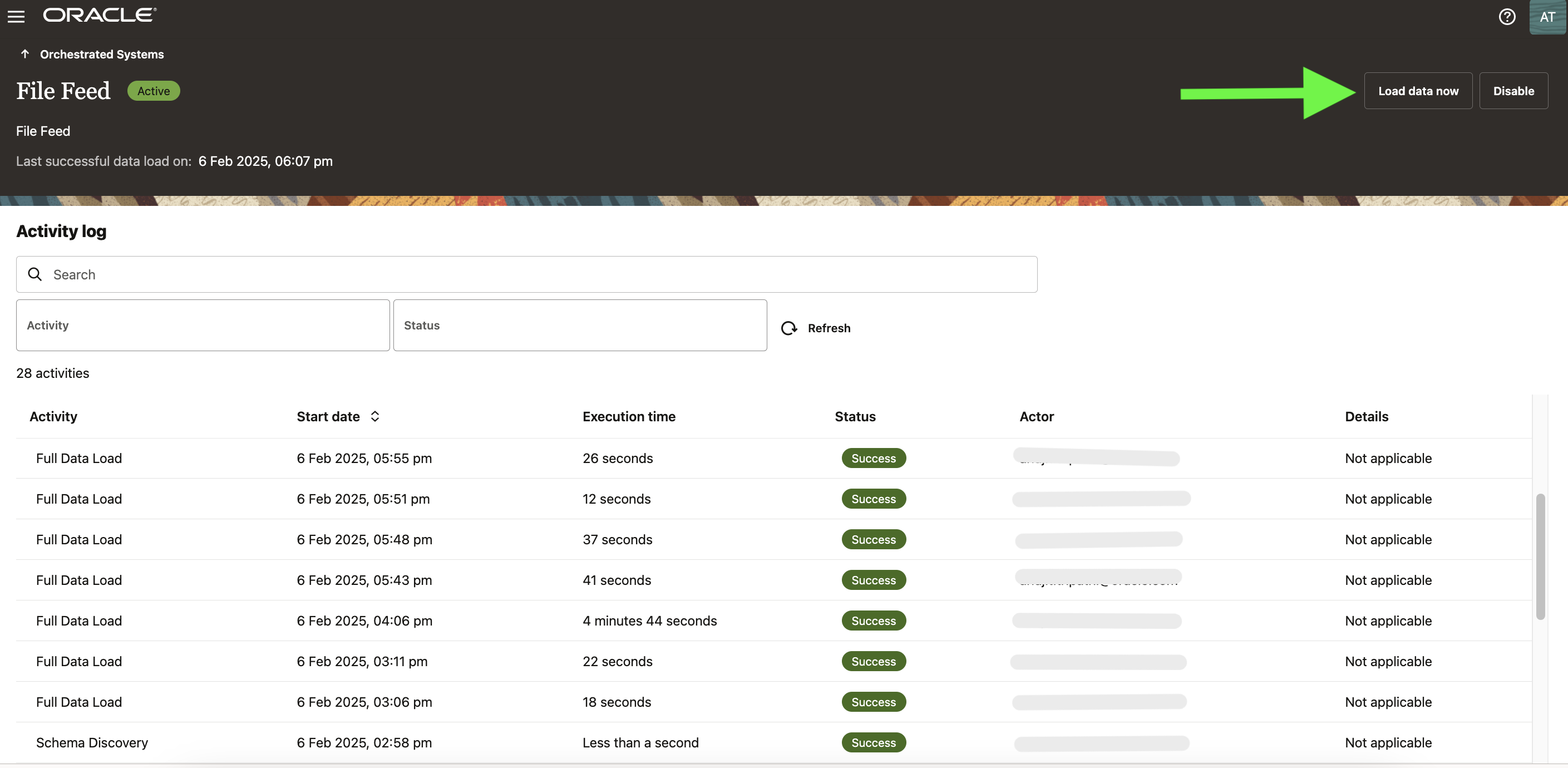Click the circular Refresh icon
This screenshot has width=1568, height=768.
coord(789,328)
